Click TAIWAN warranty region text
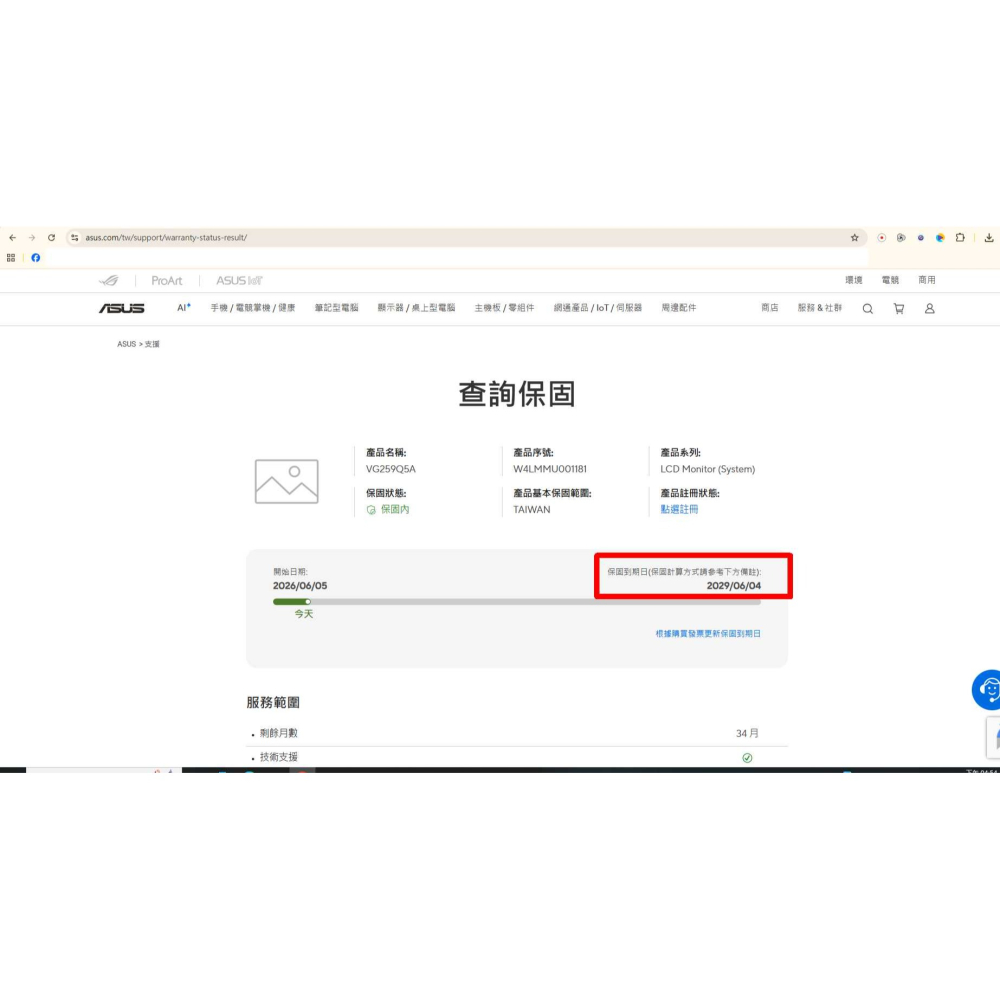 point(531,510)
